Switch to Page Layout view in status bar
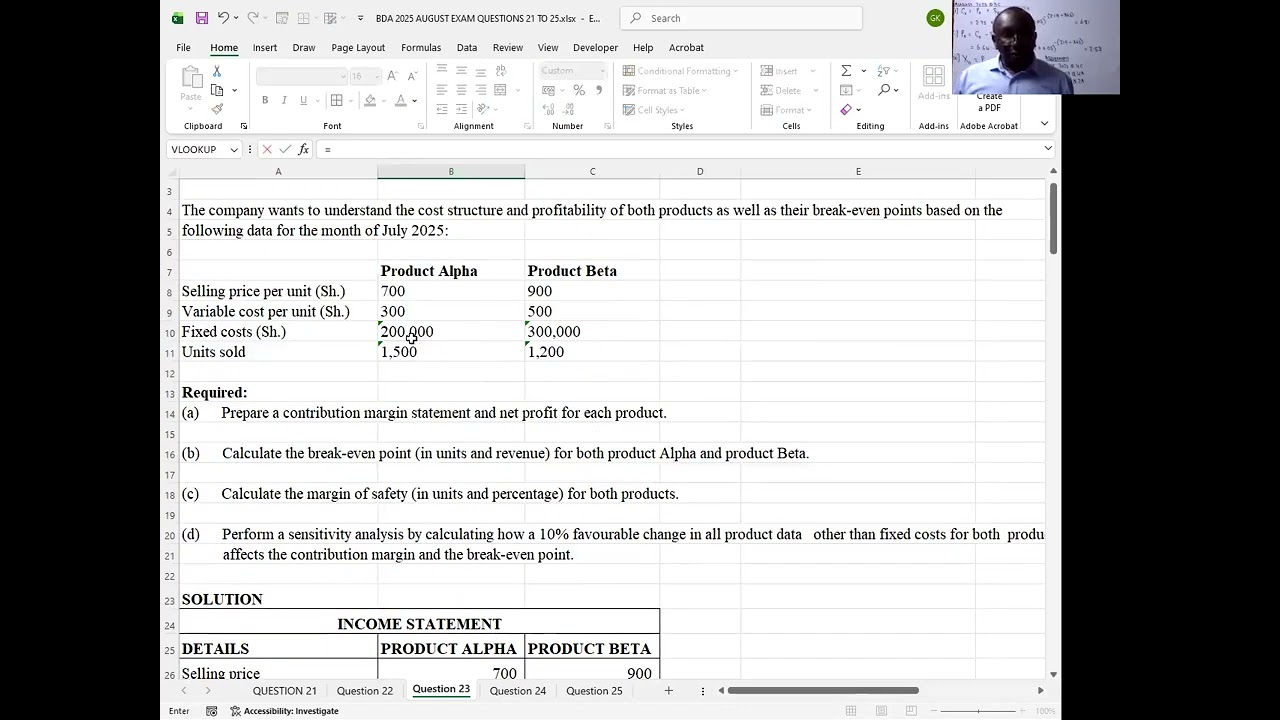 click(x=881, y=711)
